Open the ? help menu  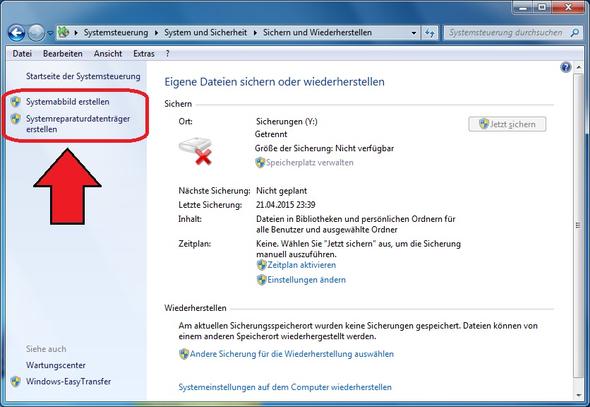[167, 54]
